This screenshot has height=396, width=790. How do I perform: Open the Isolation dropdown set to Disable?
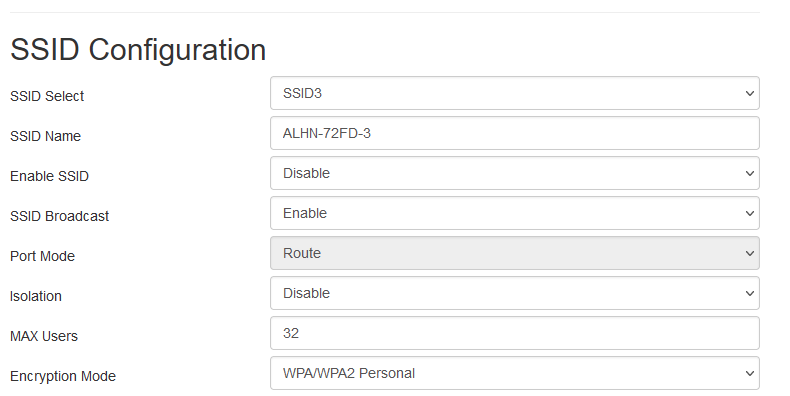tap(514, 293)
